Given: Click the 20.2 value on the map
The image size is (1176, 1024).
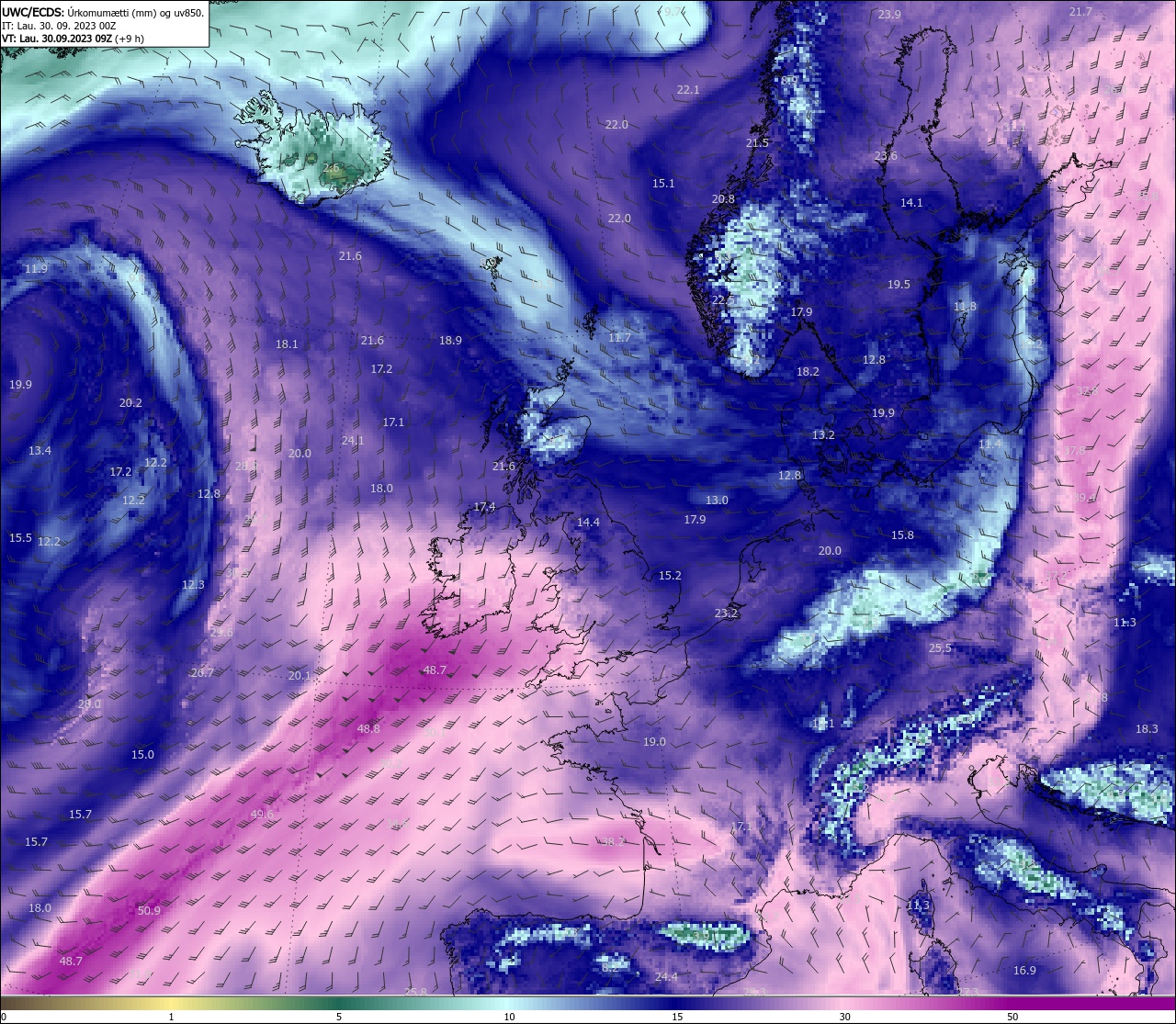Looking at the screenshot, I should coord(130,403).
